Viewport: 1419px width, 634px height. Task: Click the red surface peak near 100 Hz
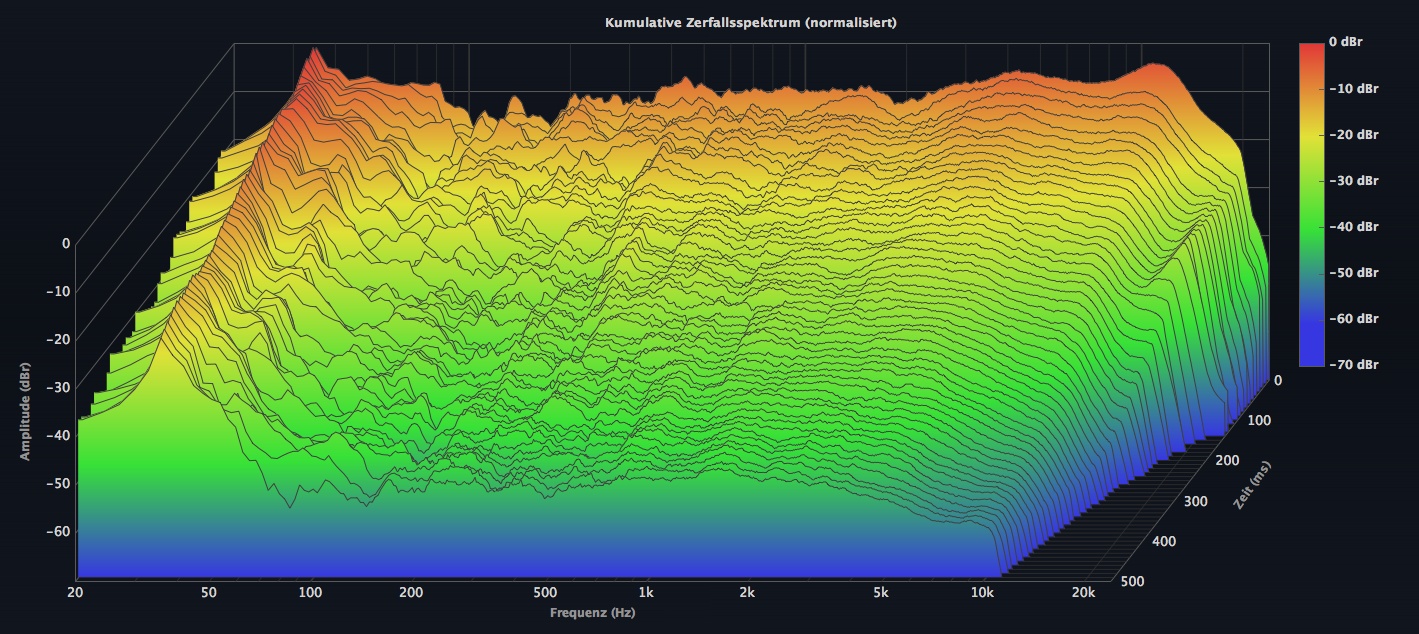click(x=313, y=60)
